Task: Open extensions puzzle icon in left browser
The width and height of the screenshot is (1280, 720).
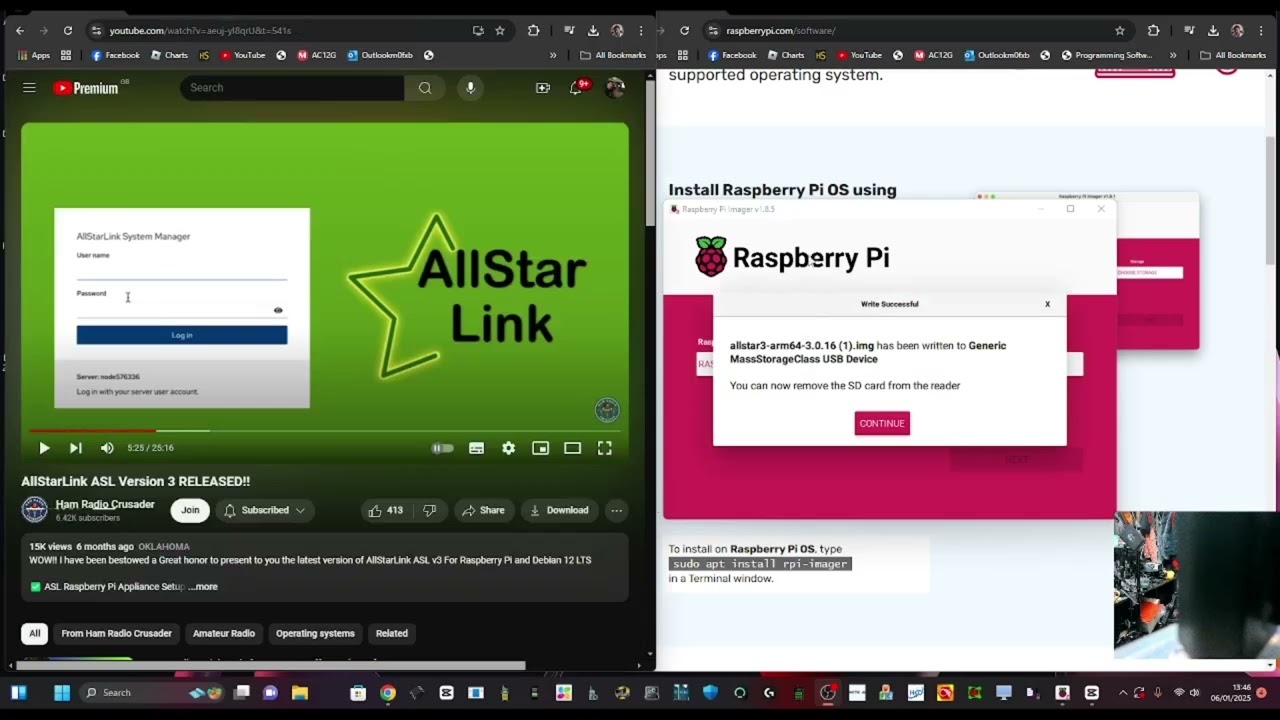Action: (x=533, y=31)
